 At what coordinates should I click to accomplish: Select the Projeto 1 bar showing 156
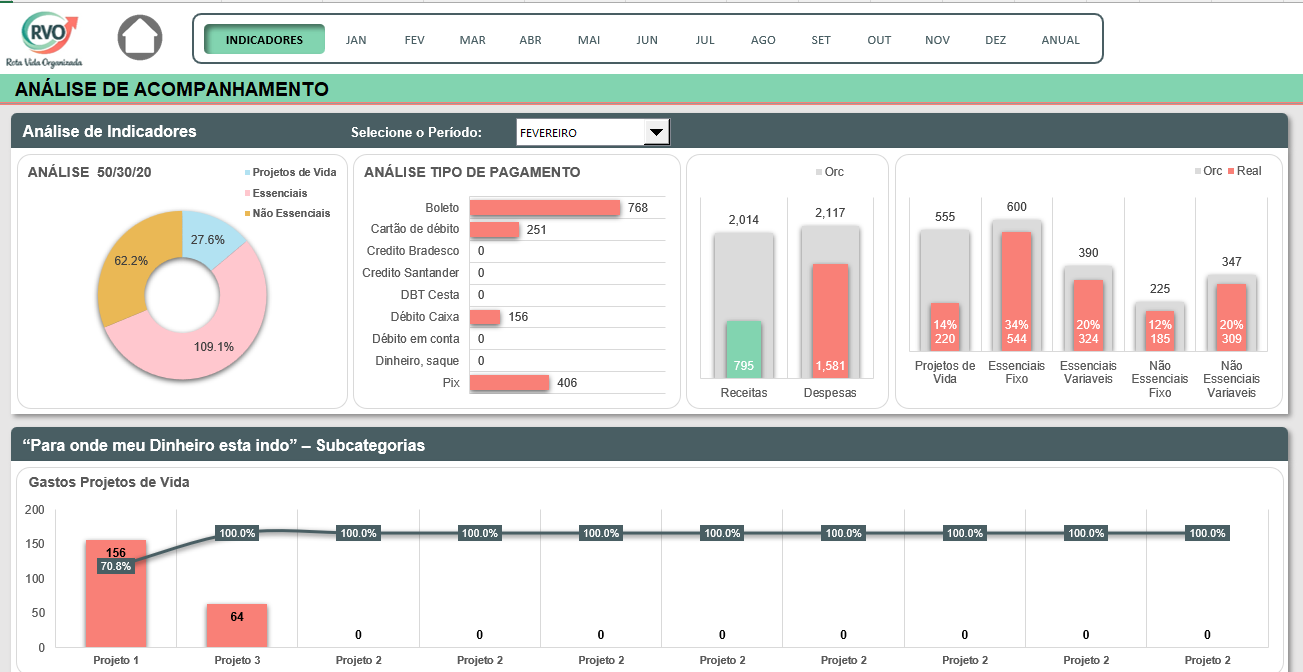pos(116,593)
